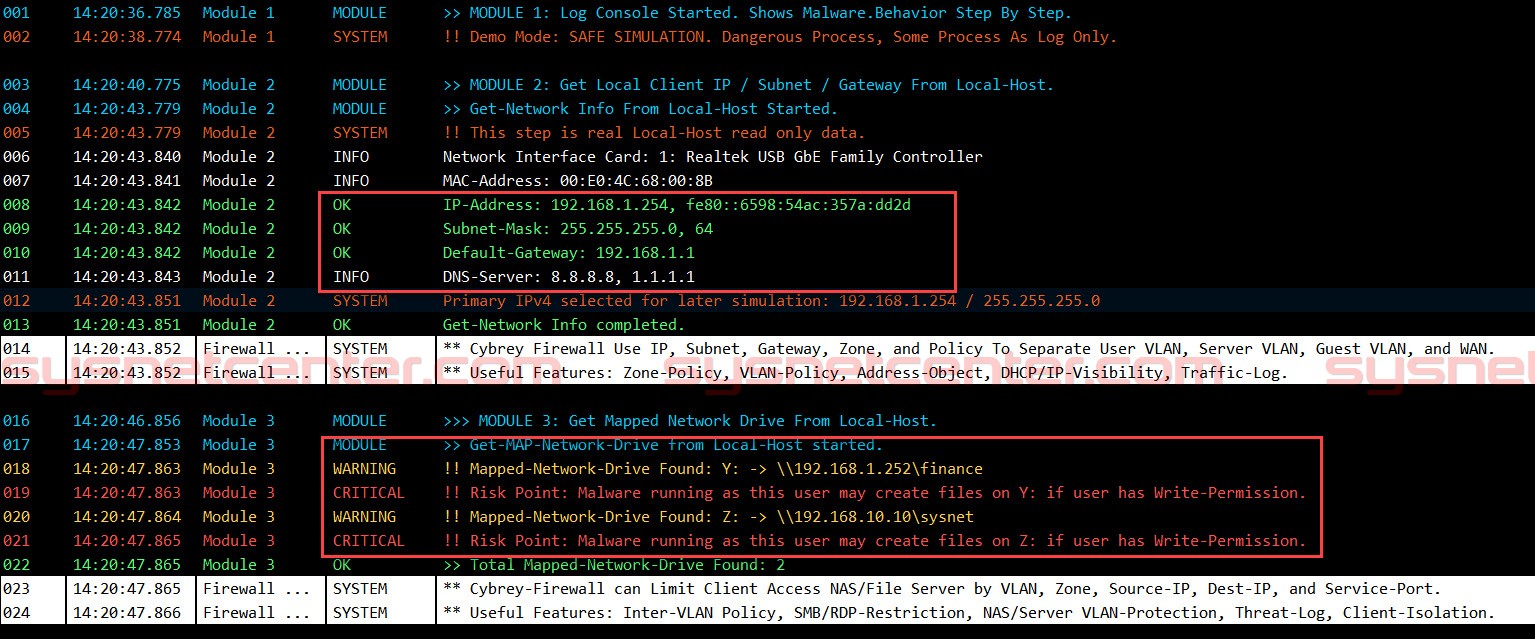
Task: Click timestamp 14:20:40.775
Action: tap(127, 85)
